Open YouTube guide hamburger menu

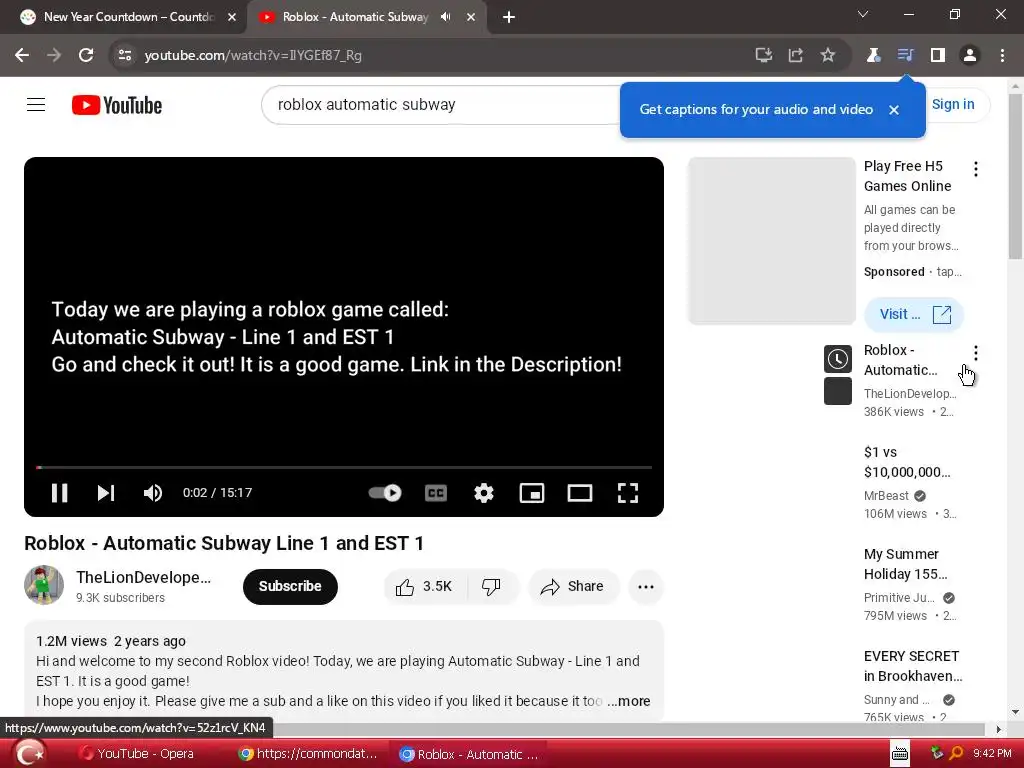[x=36, y=104]
